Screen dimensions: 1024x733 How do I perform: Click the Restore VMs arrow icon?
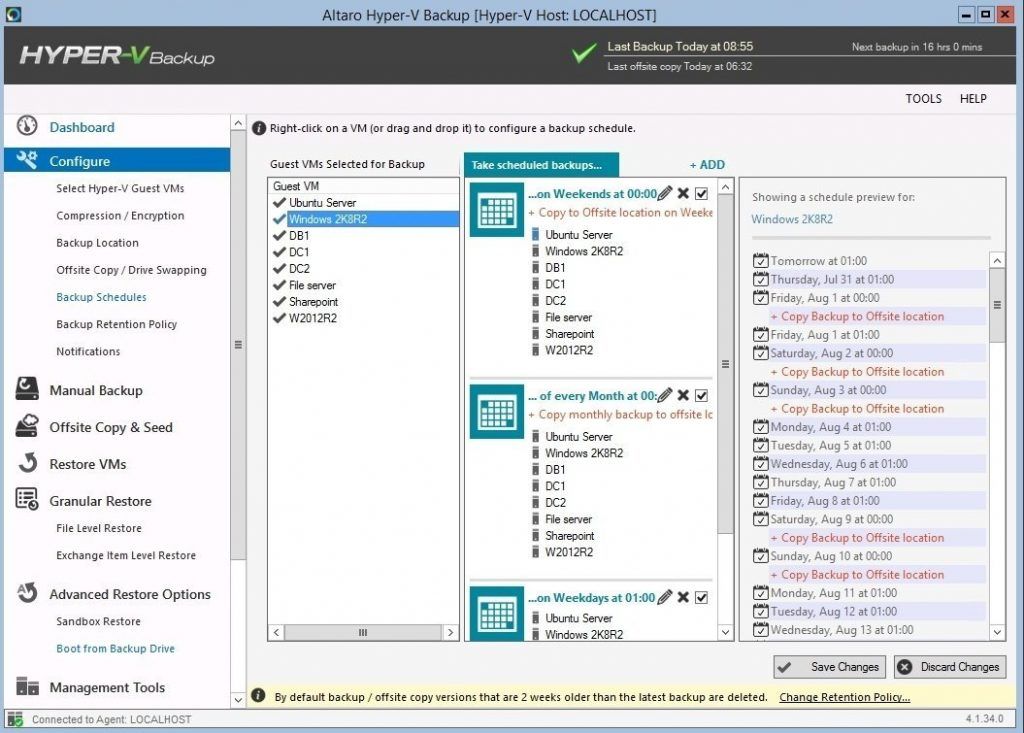(x=27, y=463)
